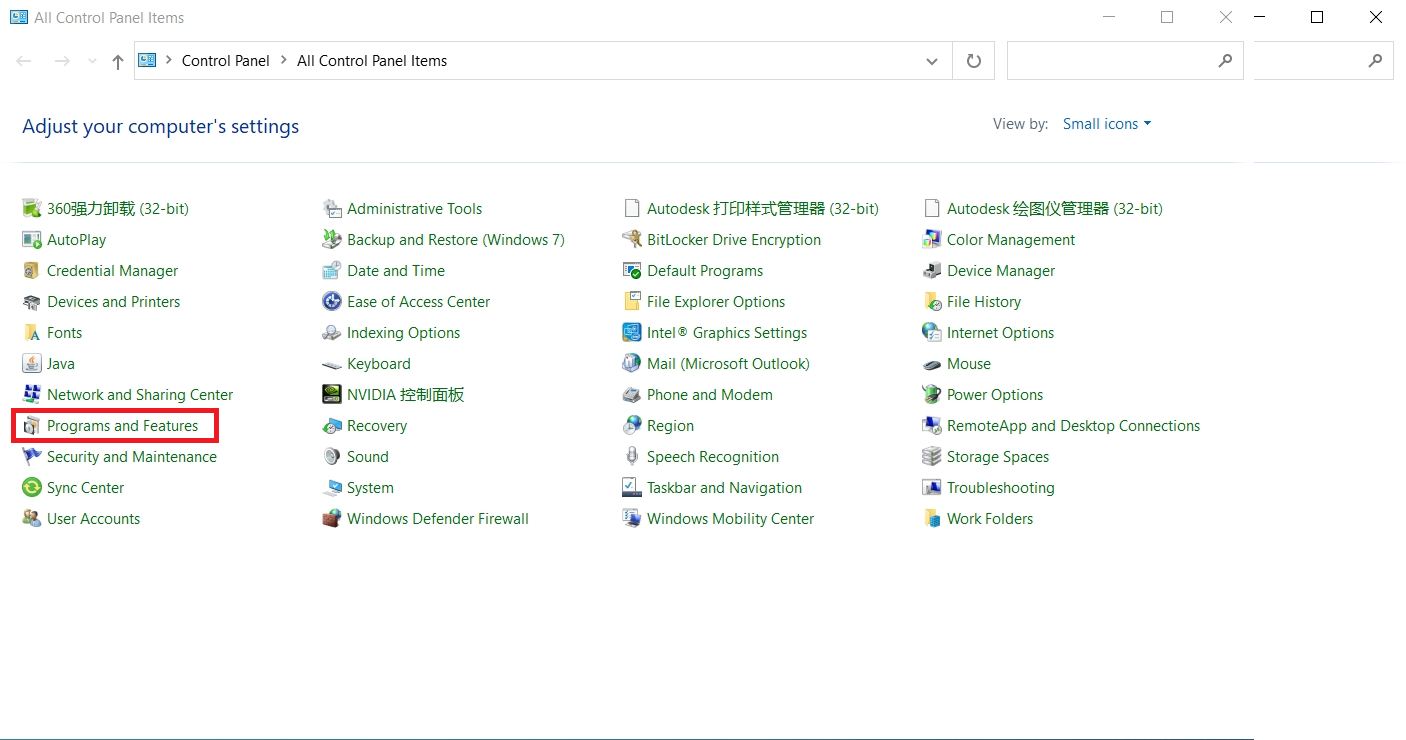Click the NVIDIA 控制面板 icon

tap(331, 394)
